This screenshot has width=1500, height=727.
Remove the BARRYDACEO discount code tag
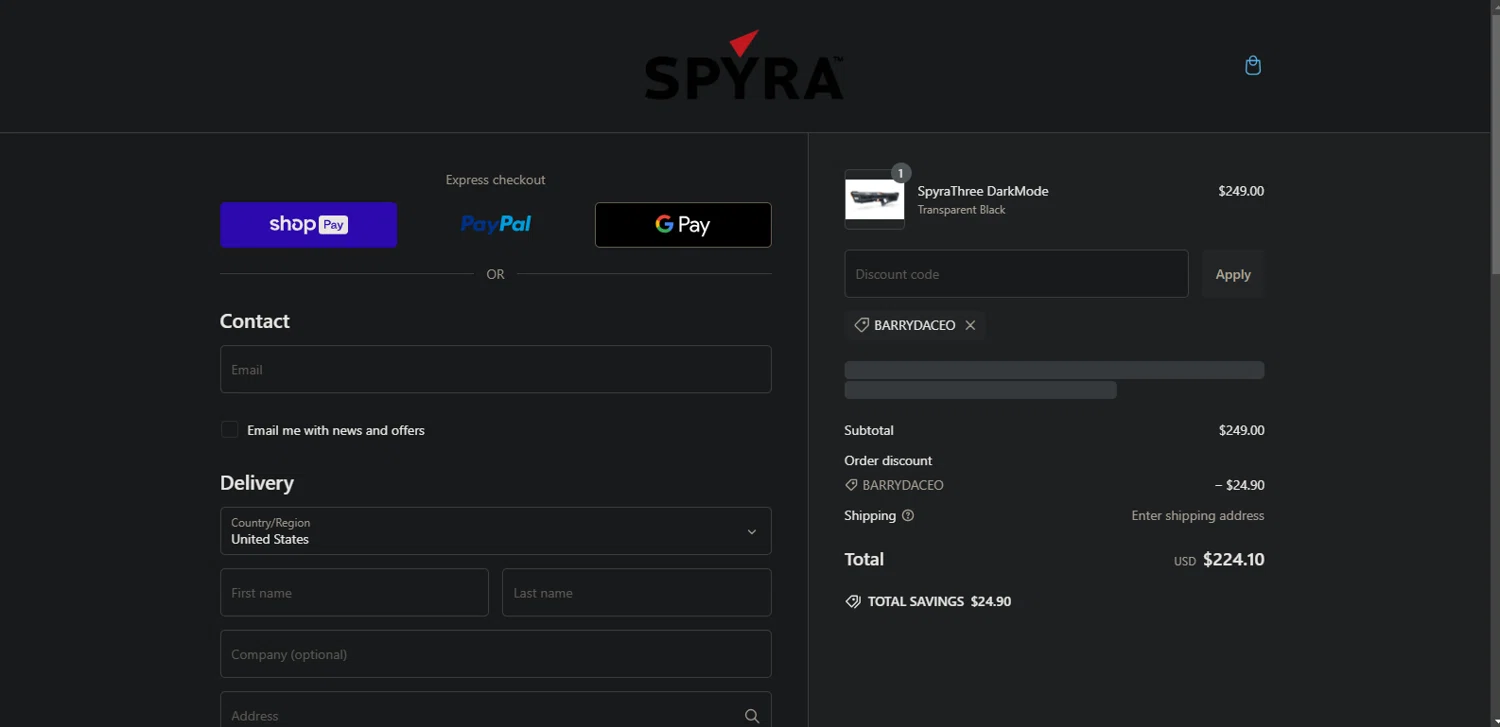click(970, 325)
